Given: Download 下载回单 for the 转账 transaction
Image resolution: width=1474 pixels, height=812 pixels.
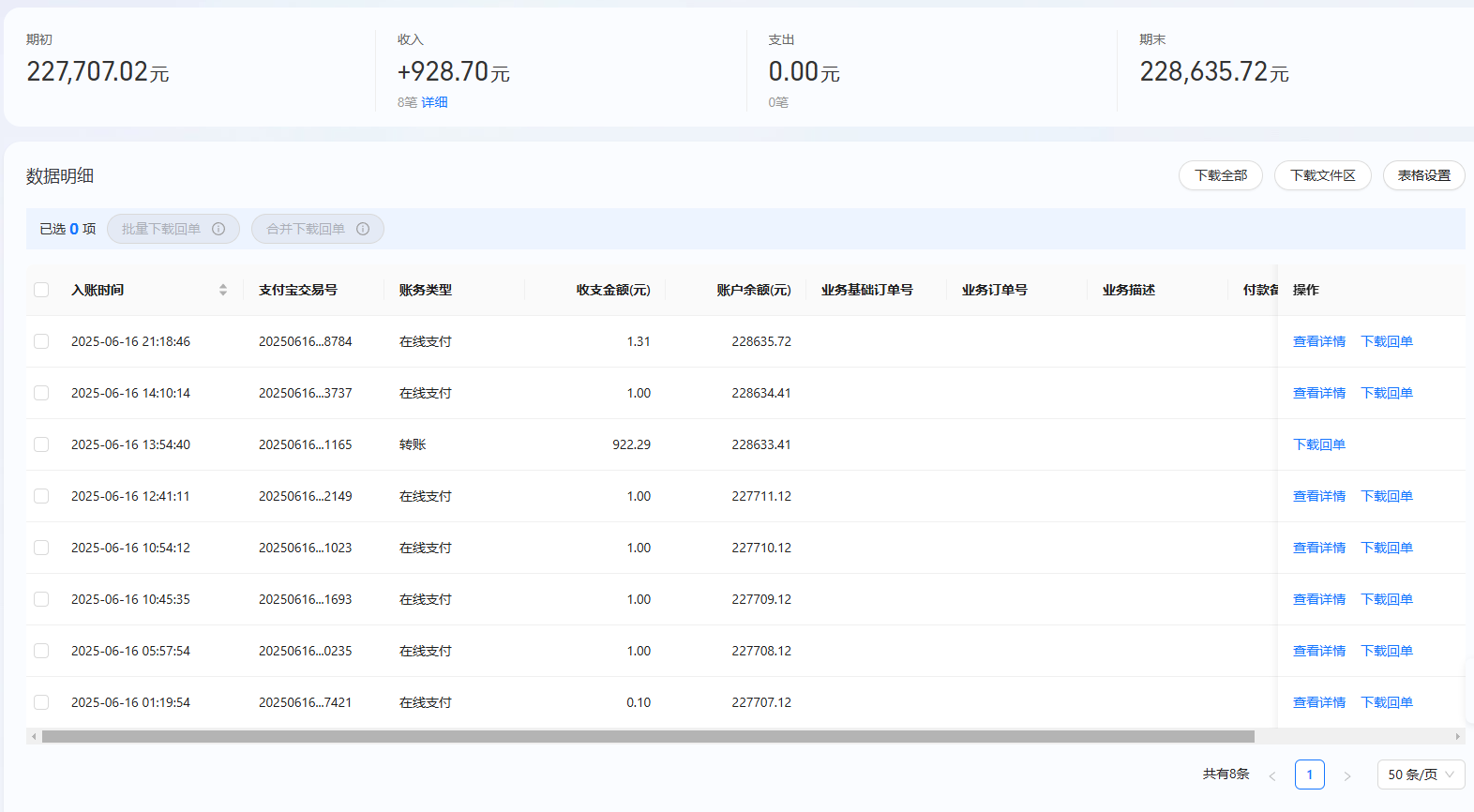Looking at the screenshot, I should click(1319, 444).
